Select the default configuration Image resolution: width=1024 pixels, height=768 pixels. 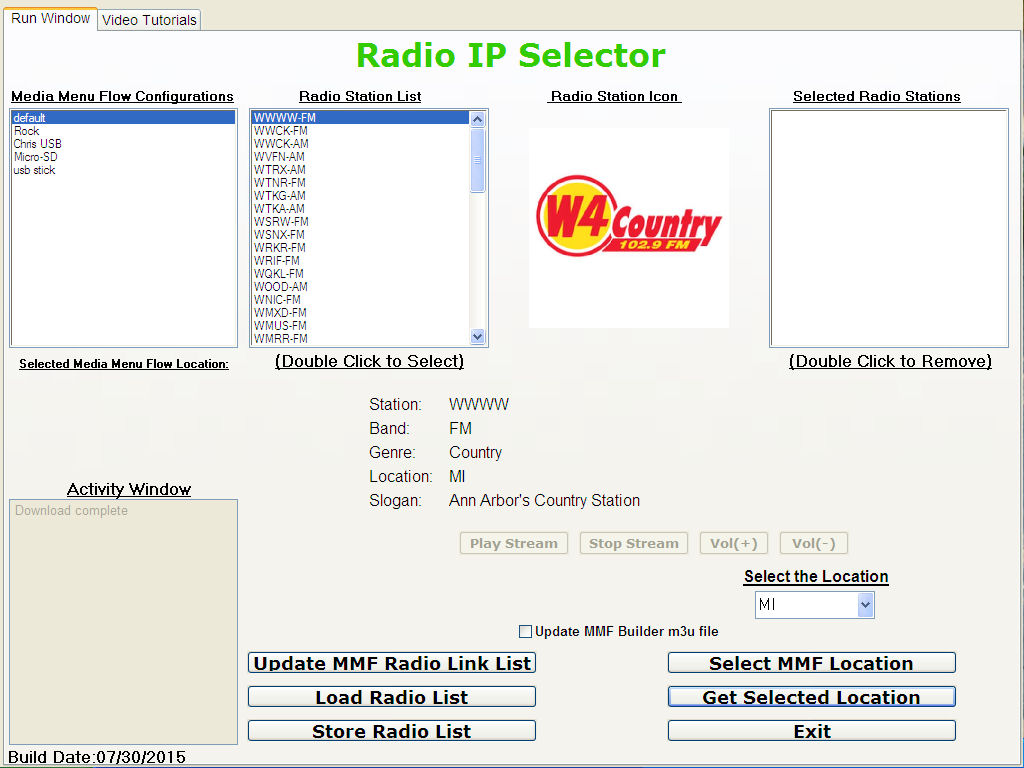click(123, 118)
